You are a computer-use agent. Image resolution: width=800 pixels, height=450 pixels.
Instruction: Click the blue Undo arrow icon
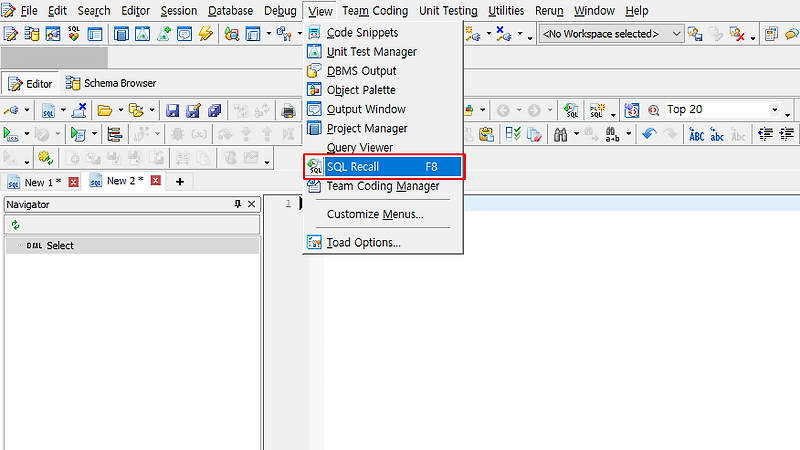tap(649, 134)
